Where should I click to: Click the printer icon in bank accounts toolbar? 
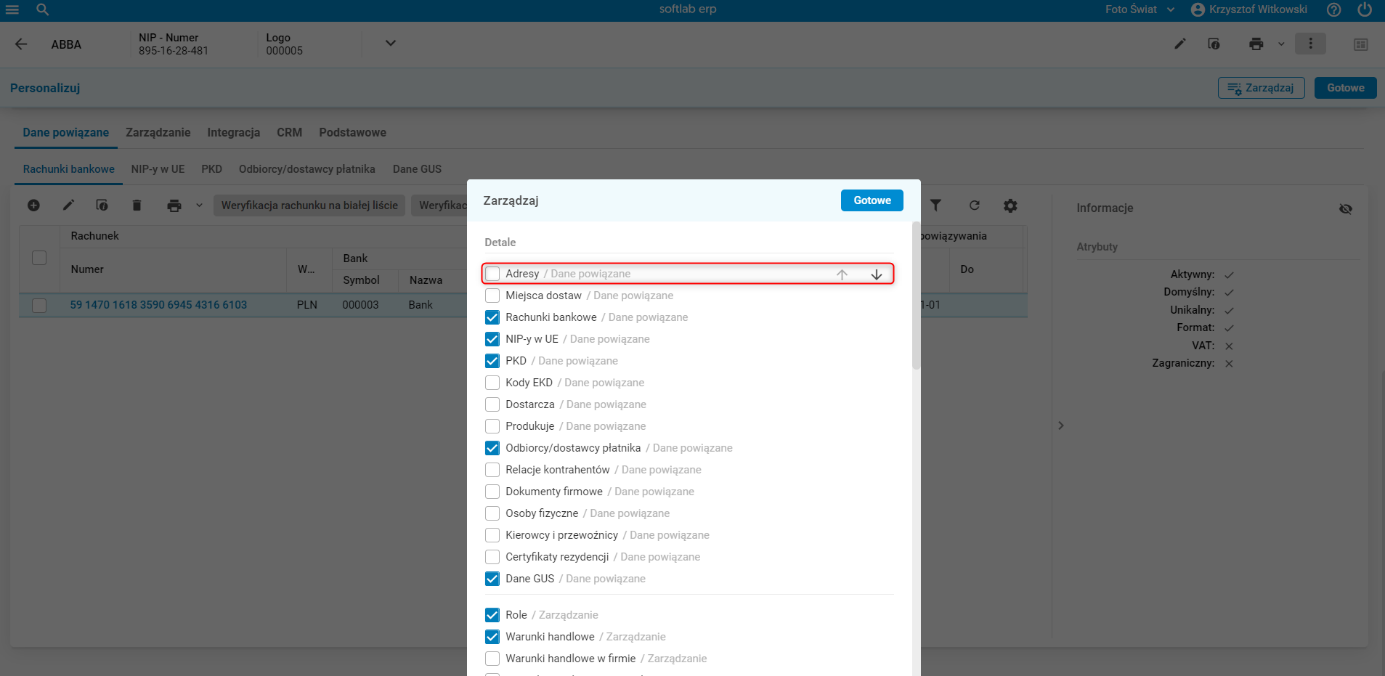175,205
